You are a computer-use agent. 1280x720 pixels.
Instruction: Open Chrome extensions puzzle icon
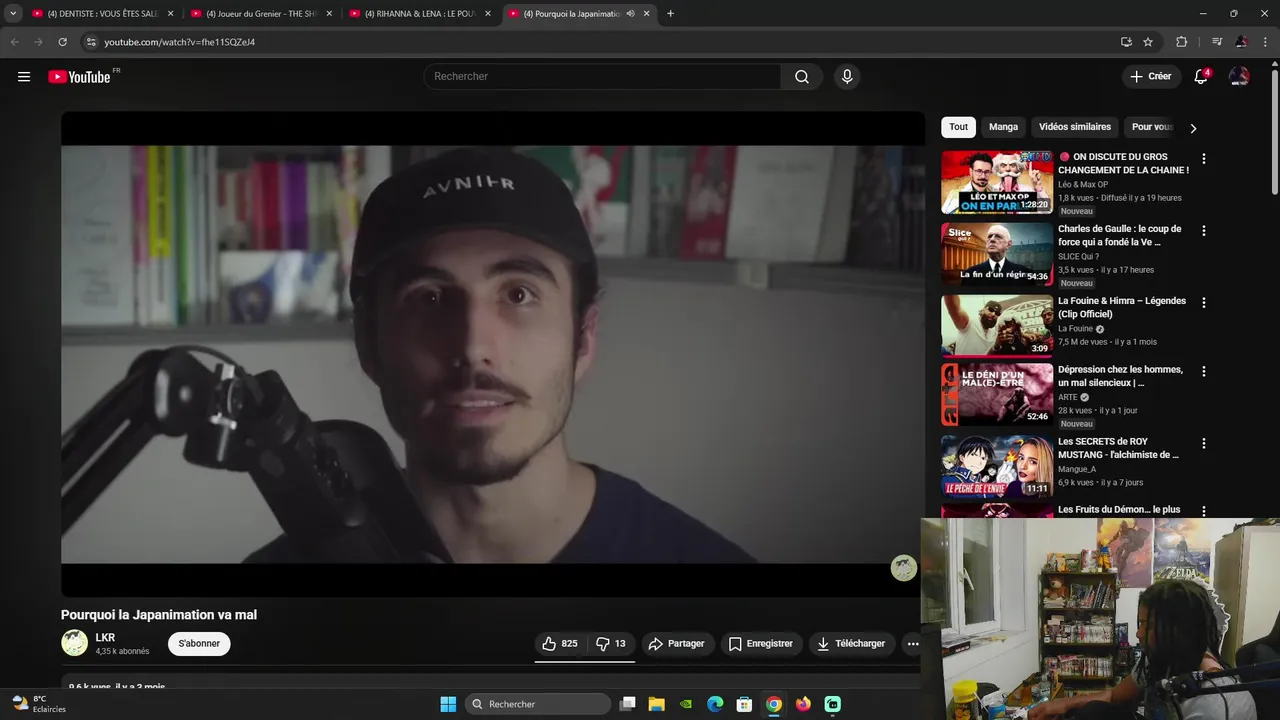pyautogui.click(x=1182, y=42)
